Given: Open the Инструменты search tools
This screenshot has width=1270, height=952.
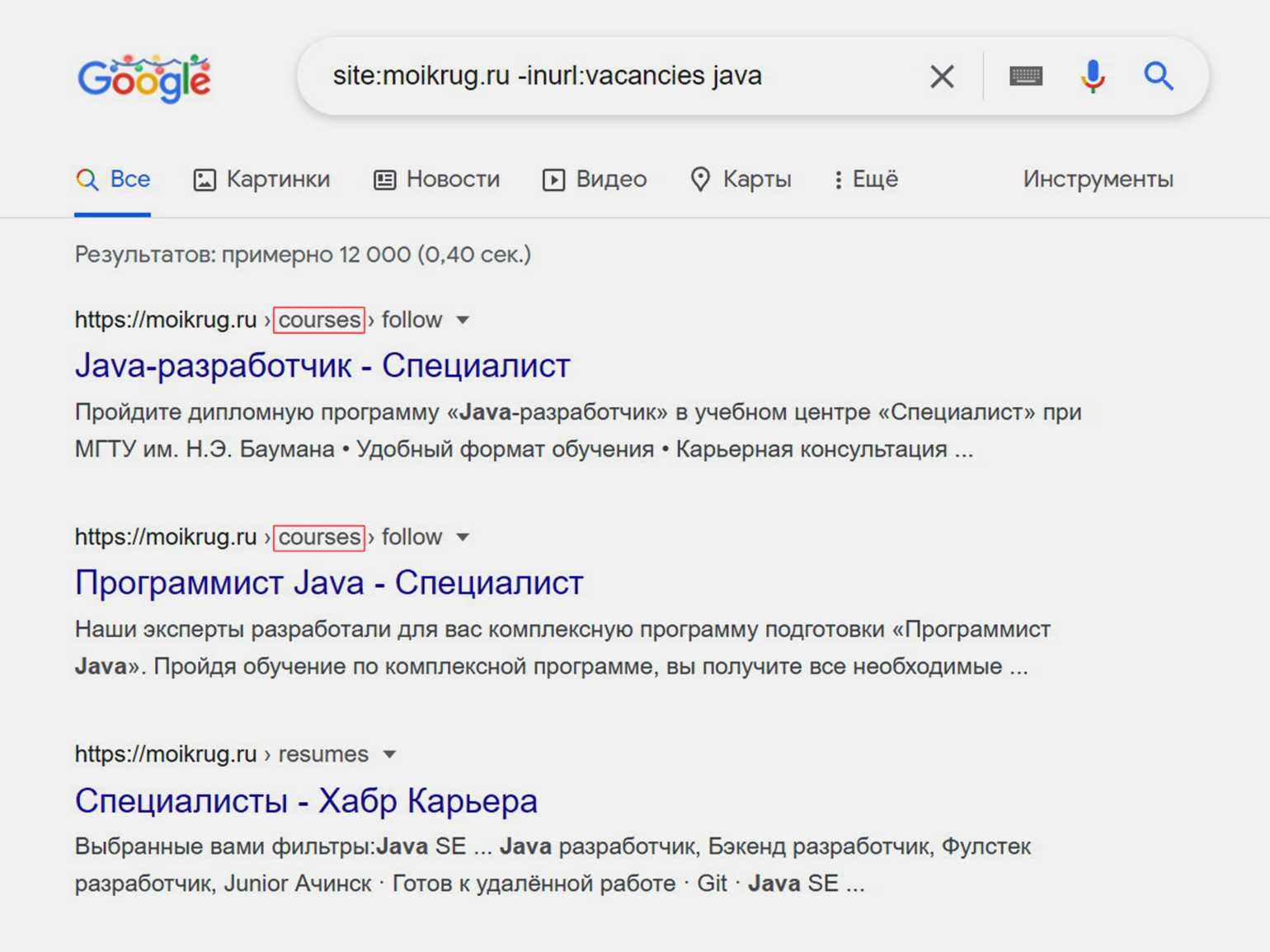Looking at the screenshot, I should pyautogui.click(x=1098, y=180).
